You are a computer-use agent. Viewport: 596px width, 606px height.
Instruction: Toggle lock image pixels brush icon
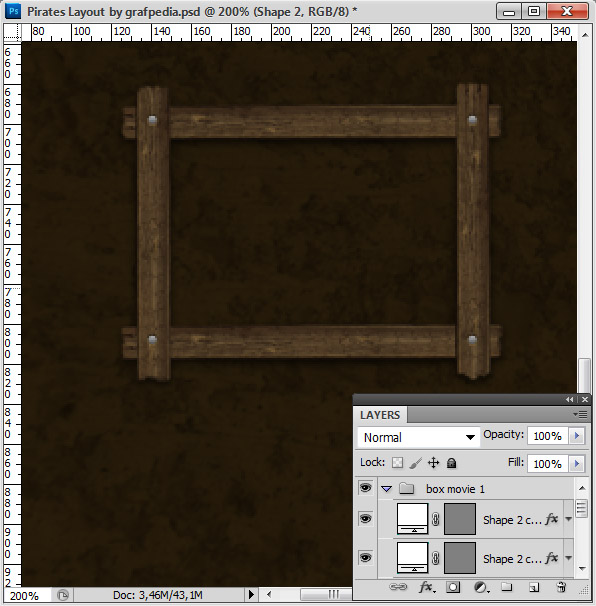pos(415,463)
